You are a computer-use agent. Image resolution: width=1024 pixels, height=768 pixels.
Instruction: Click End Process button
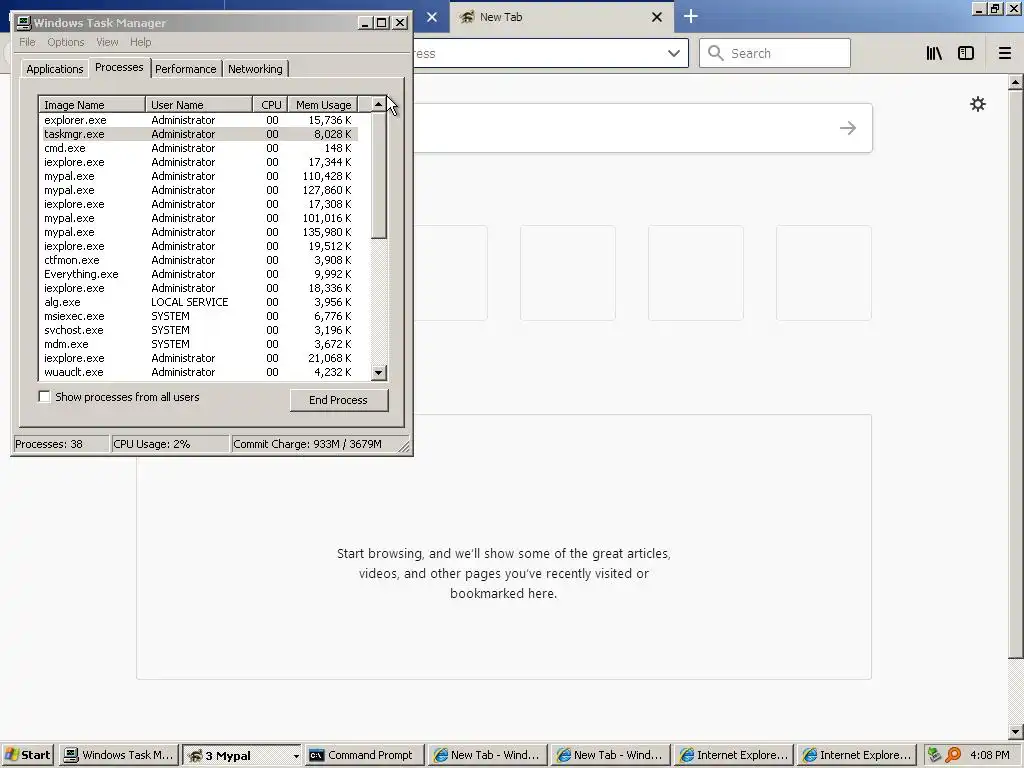click(x=338, y=400)
